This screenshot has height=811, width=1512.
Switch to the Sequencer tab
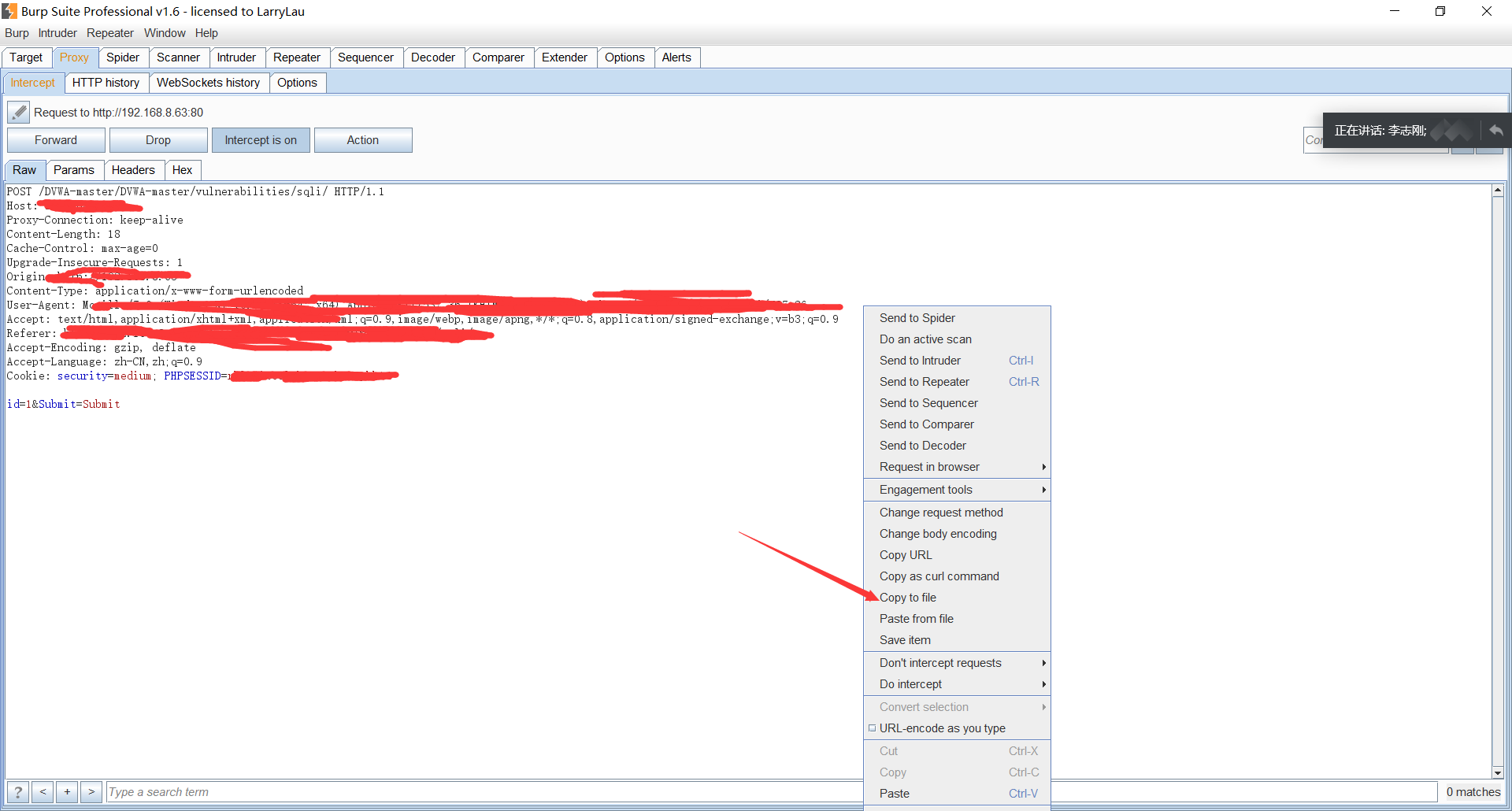(365, 57)
